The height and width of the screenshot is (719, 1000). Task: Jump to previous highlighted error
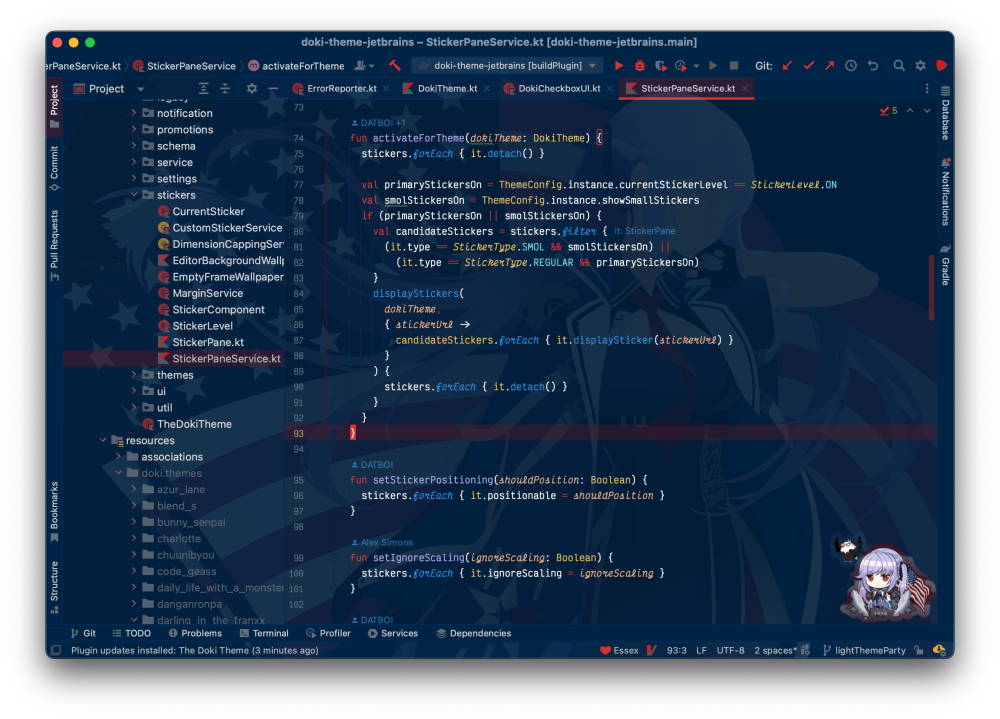tap(910, 111)
